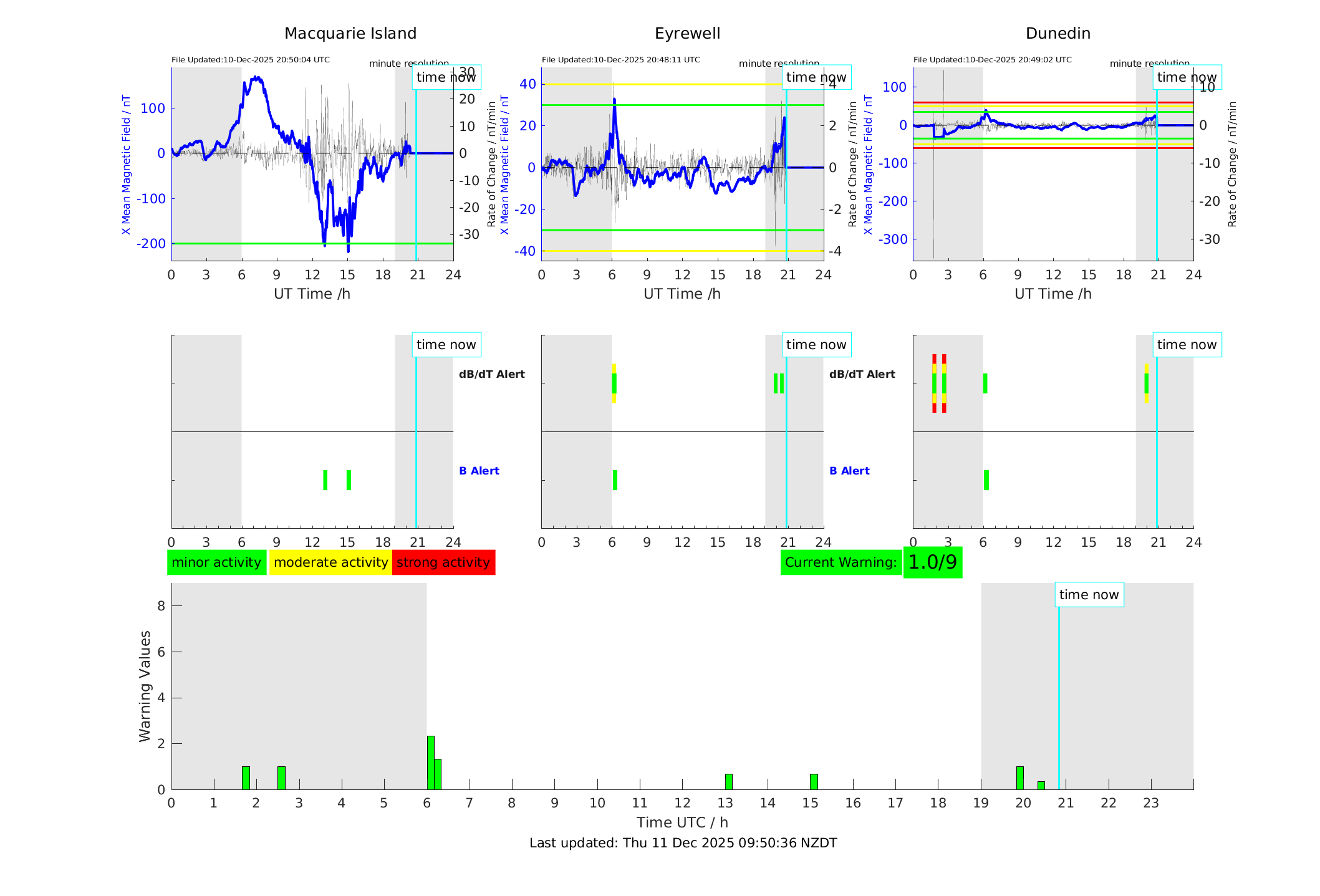This screenshot has width=1320, height=896.
Task: Click the green minor activity legend swatch
Action: click(x=216, y=562)
